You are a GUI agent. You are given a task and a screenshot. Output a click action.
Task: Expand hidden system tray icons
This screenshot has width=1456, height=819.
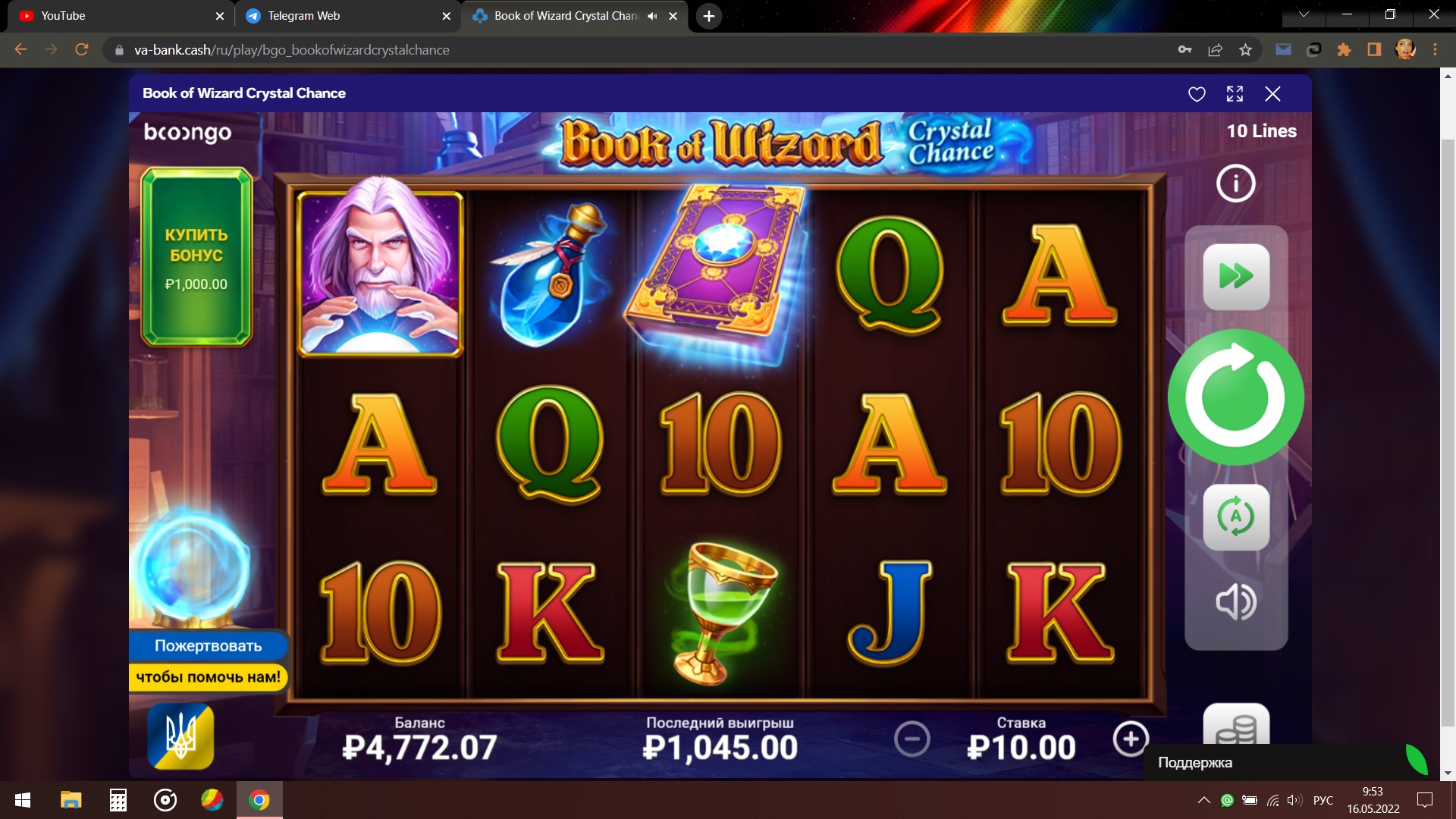[1203, 800]
